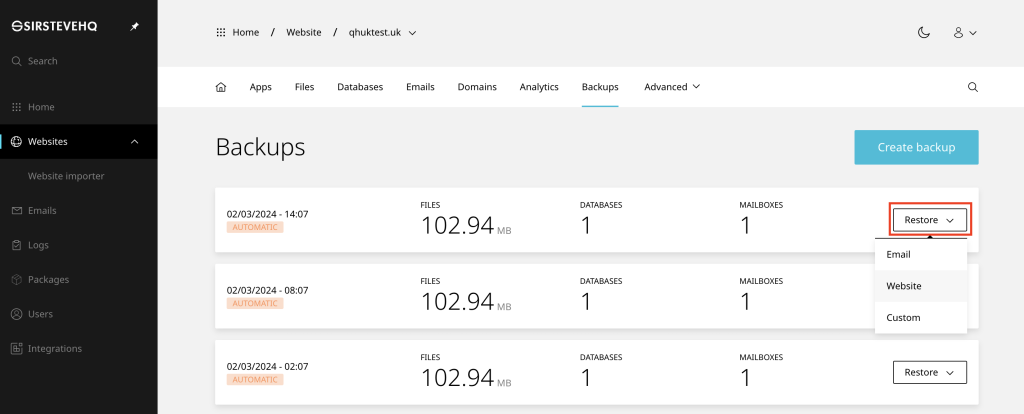Click the Backups page heading

point(260,148)
